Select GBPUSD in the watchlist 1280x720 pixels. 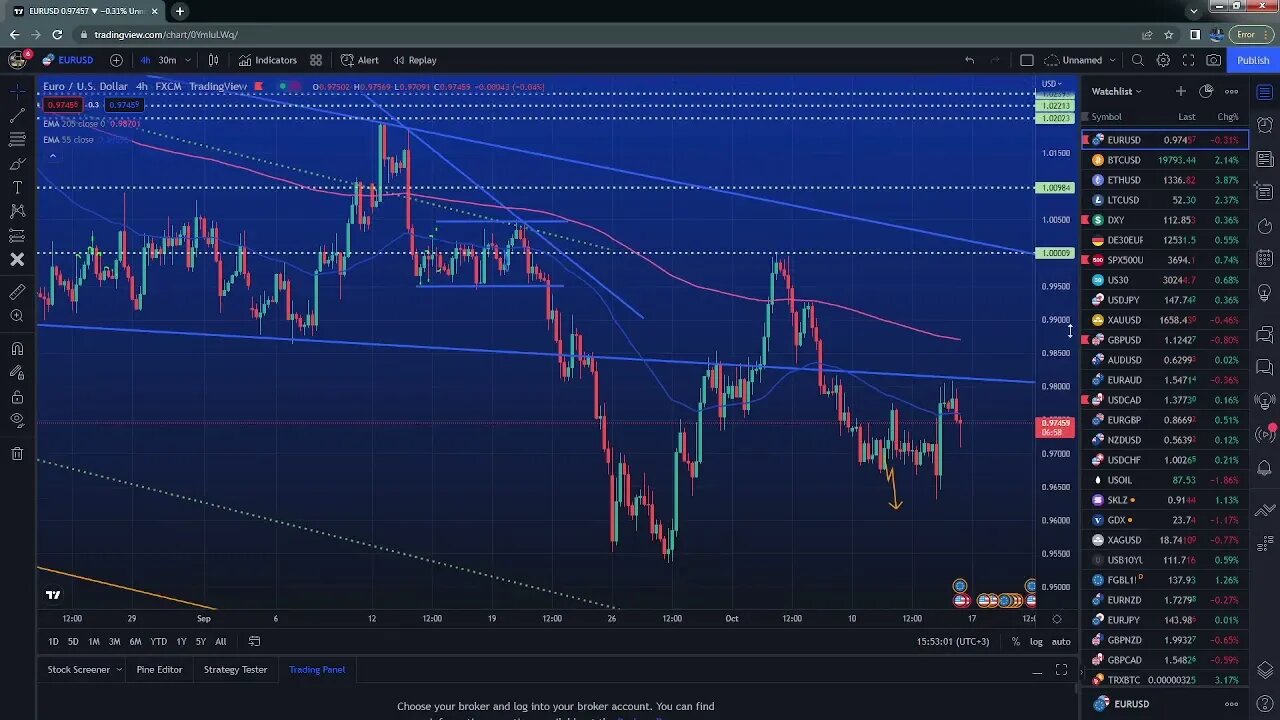pyautogui.click(x=1165, y=340)
